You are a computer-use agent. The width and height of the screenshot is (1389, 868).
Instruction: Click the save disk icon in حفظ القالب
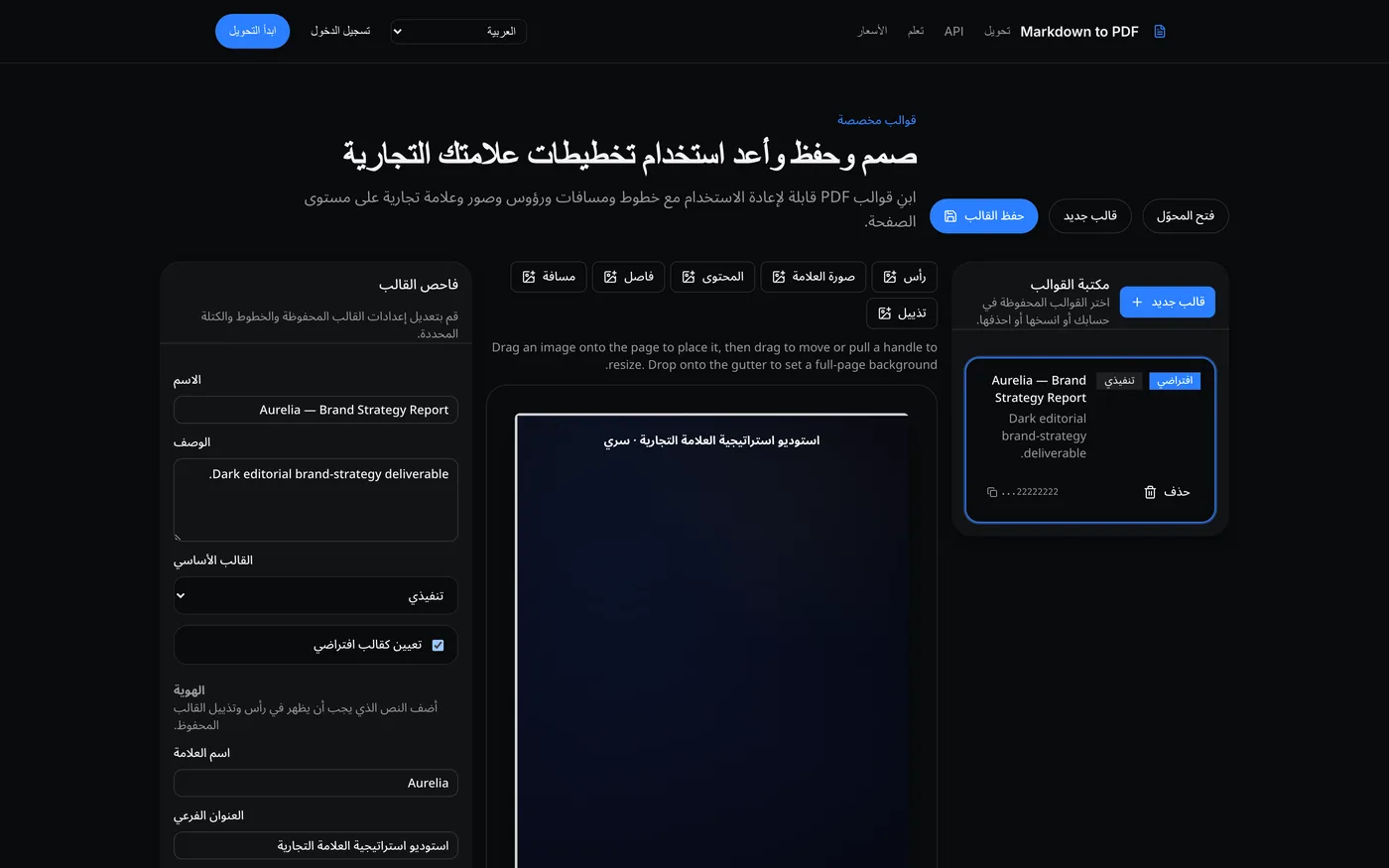point(950,216)
